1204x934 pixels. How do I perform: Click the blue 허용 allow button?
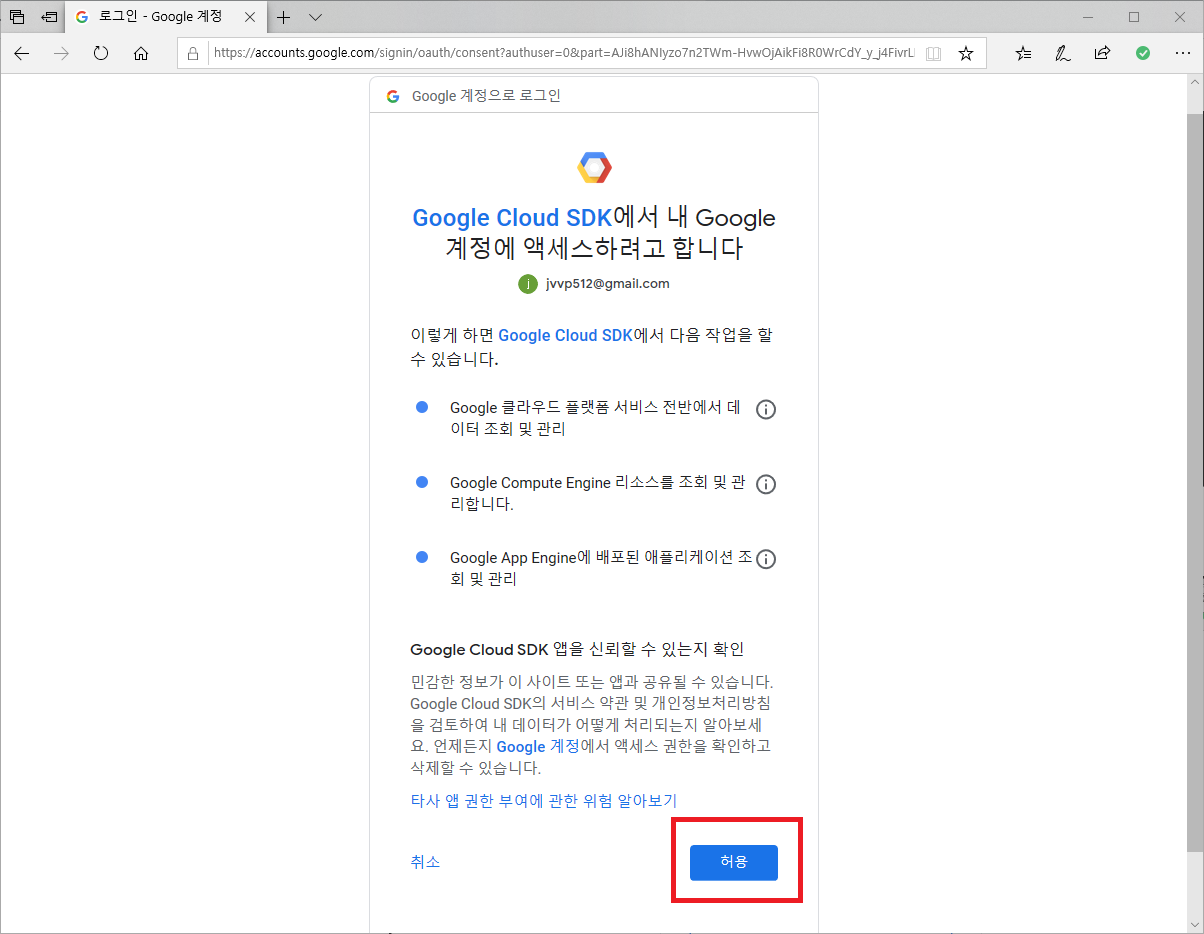pyautogui.click(x=733, y=862)
